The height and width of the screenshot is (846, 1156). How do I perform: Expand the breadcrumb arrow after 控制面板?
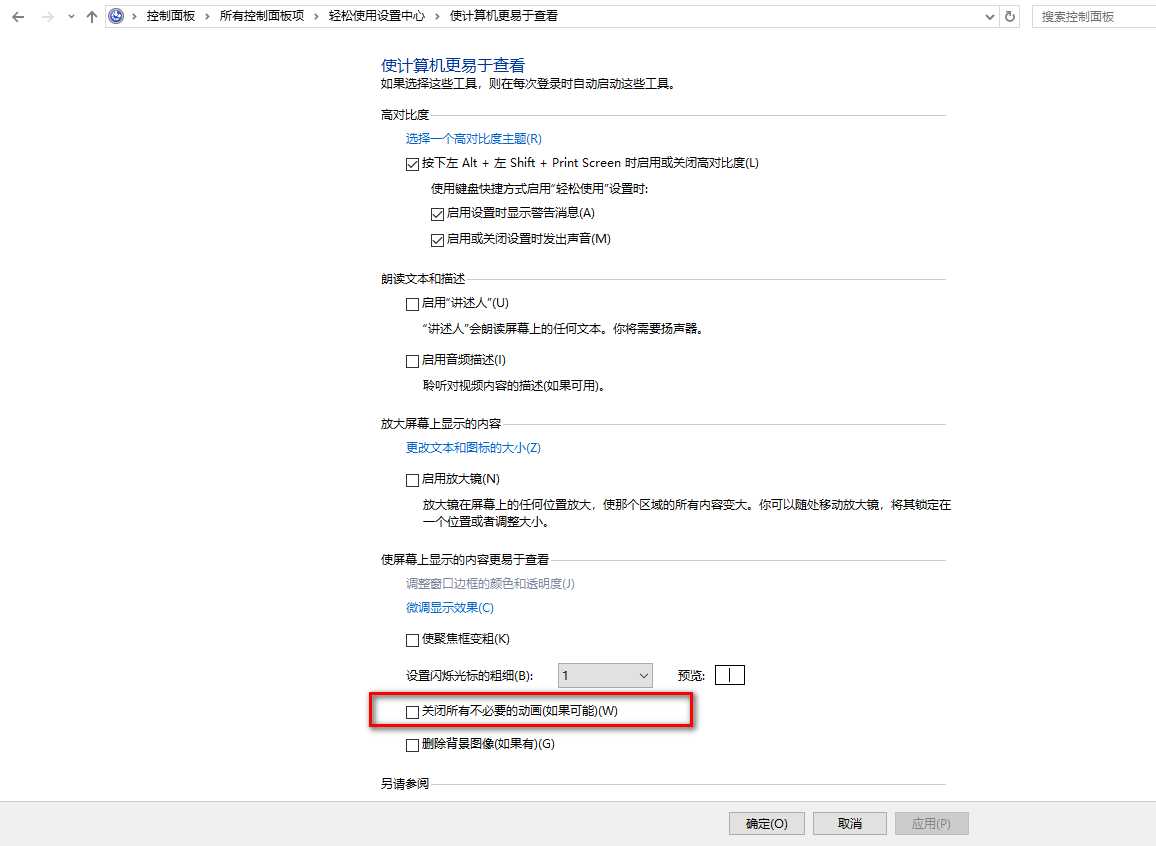[210, 16]
